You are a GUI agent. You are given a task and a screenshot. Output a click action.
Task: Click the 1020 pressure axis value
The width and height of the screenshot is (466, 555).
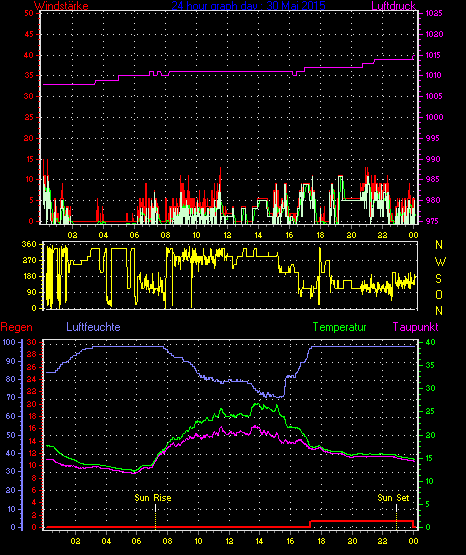[434, 34]
